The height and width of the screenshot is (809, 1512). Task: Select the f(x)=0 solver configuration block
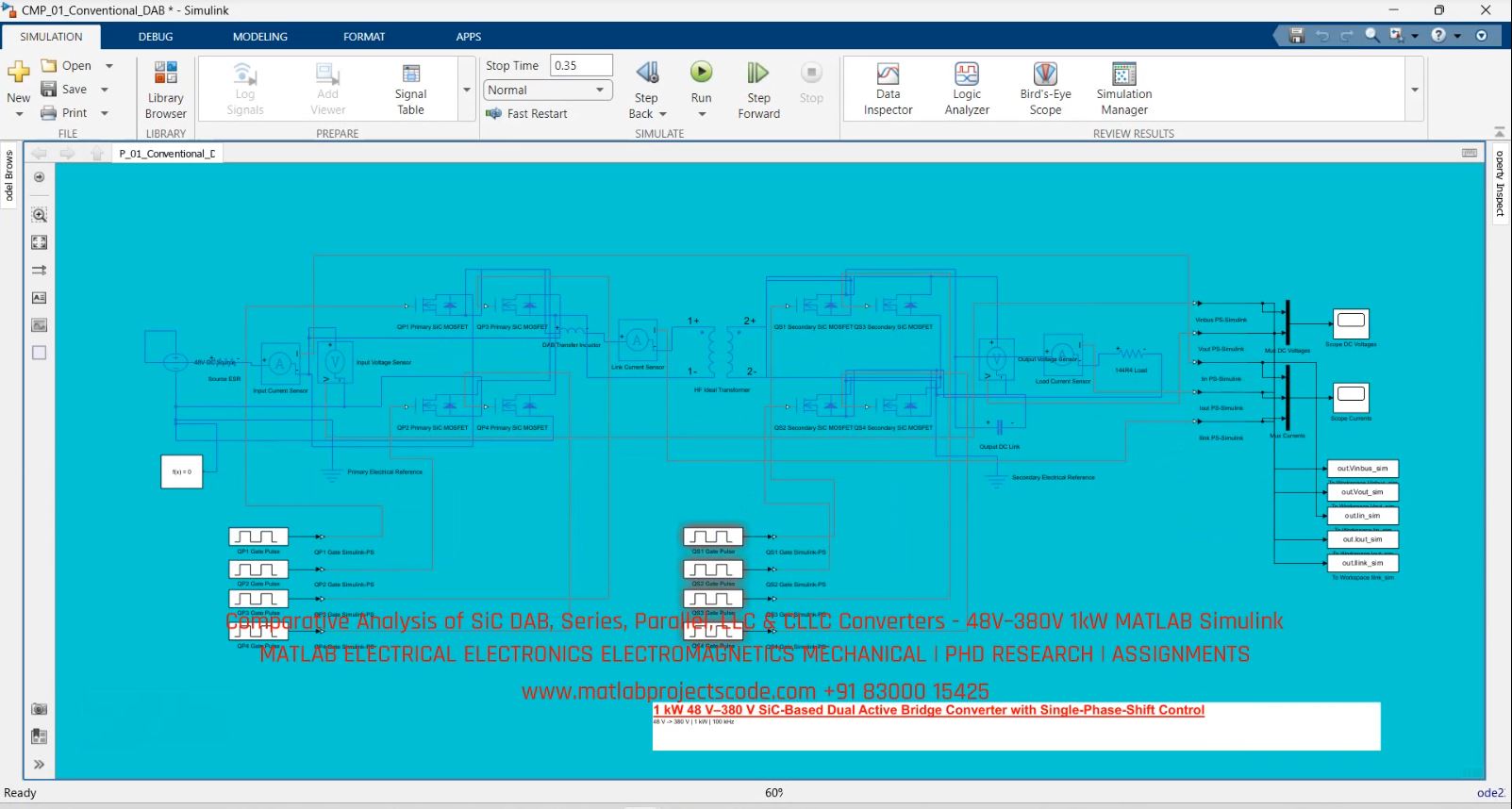[x=182, y=471]
